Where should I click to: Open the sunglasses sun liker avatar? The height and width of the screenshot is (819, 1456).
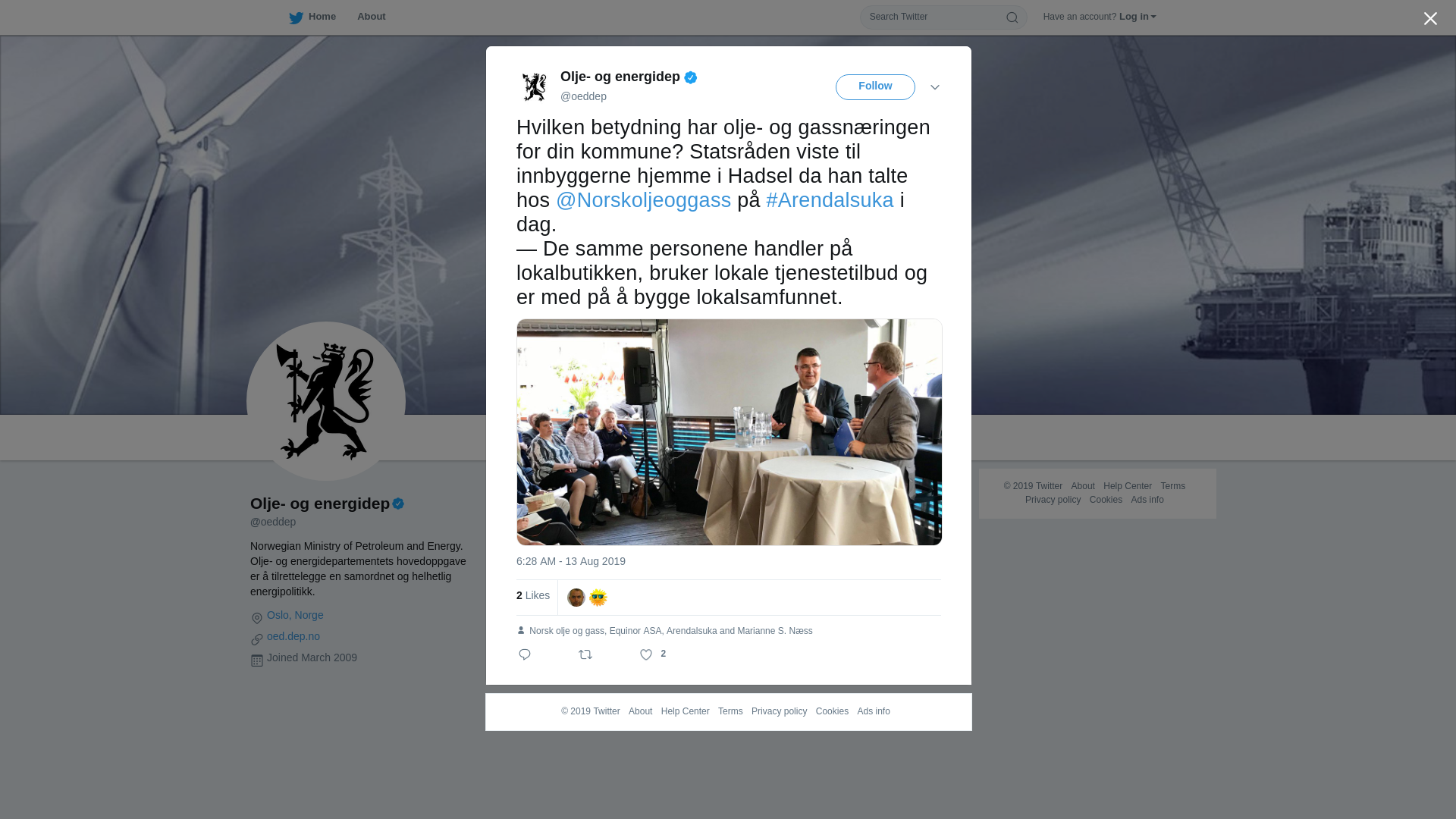(x=598, y=598)
